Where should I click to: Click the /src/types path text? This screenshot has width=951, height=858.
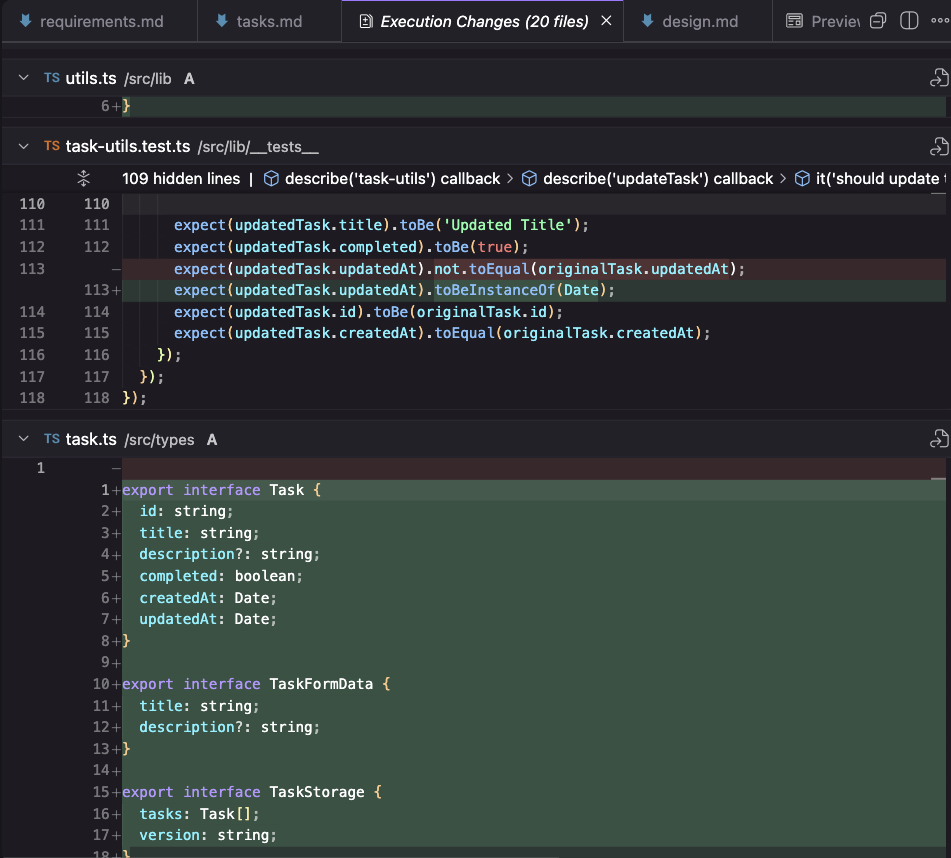(160, 440)
